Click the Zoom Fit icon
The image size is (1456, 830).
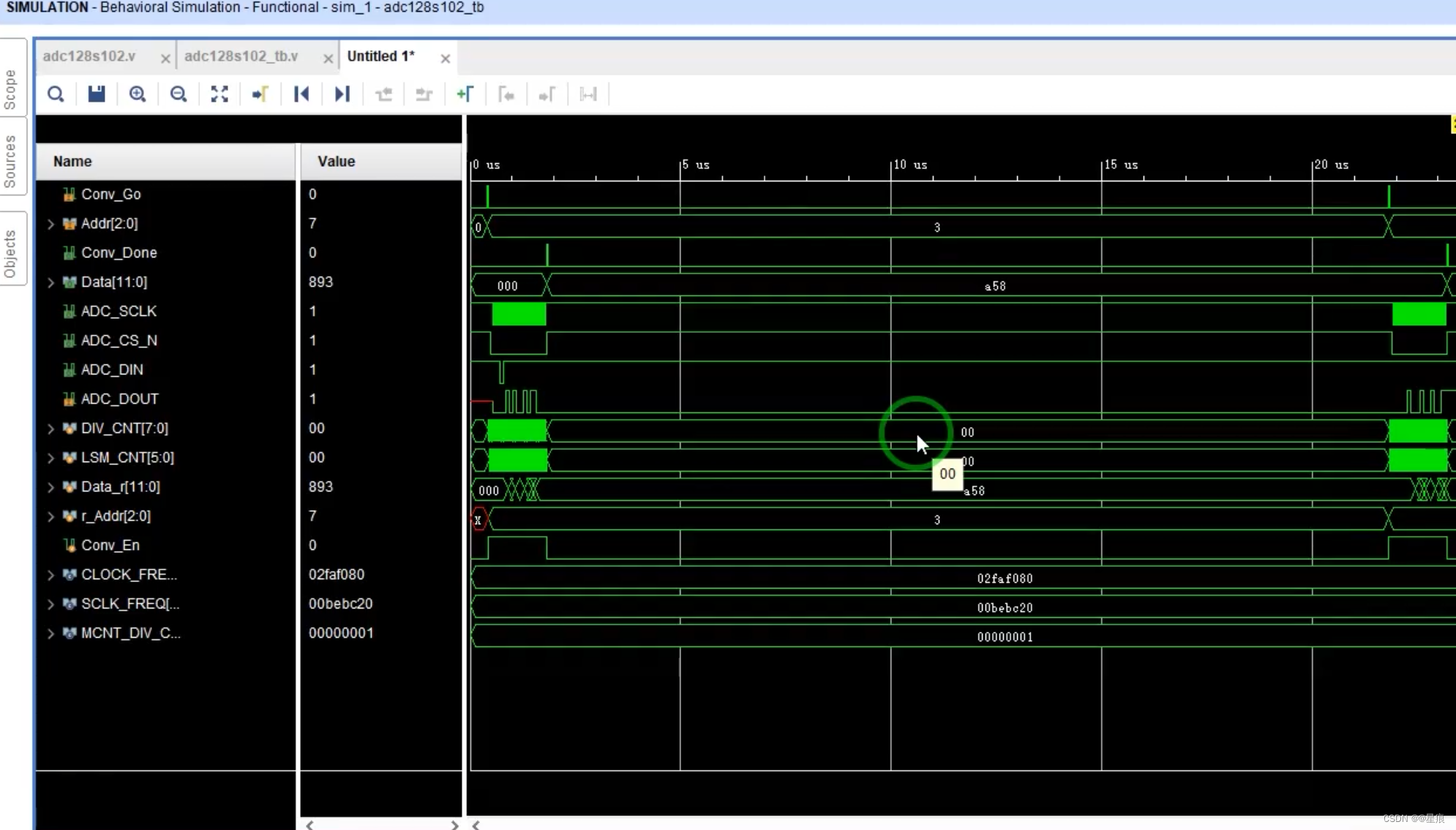tap(219, 94)
